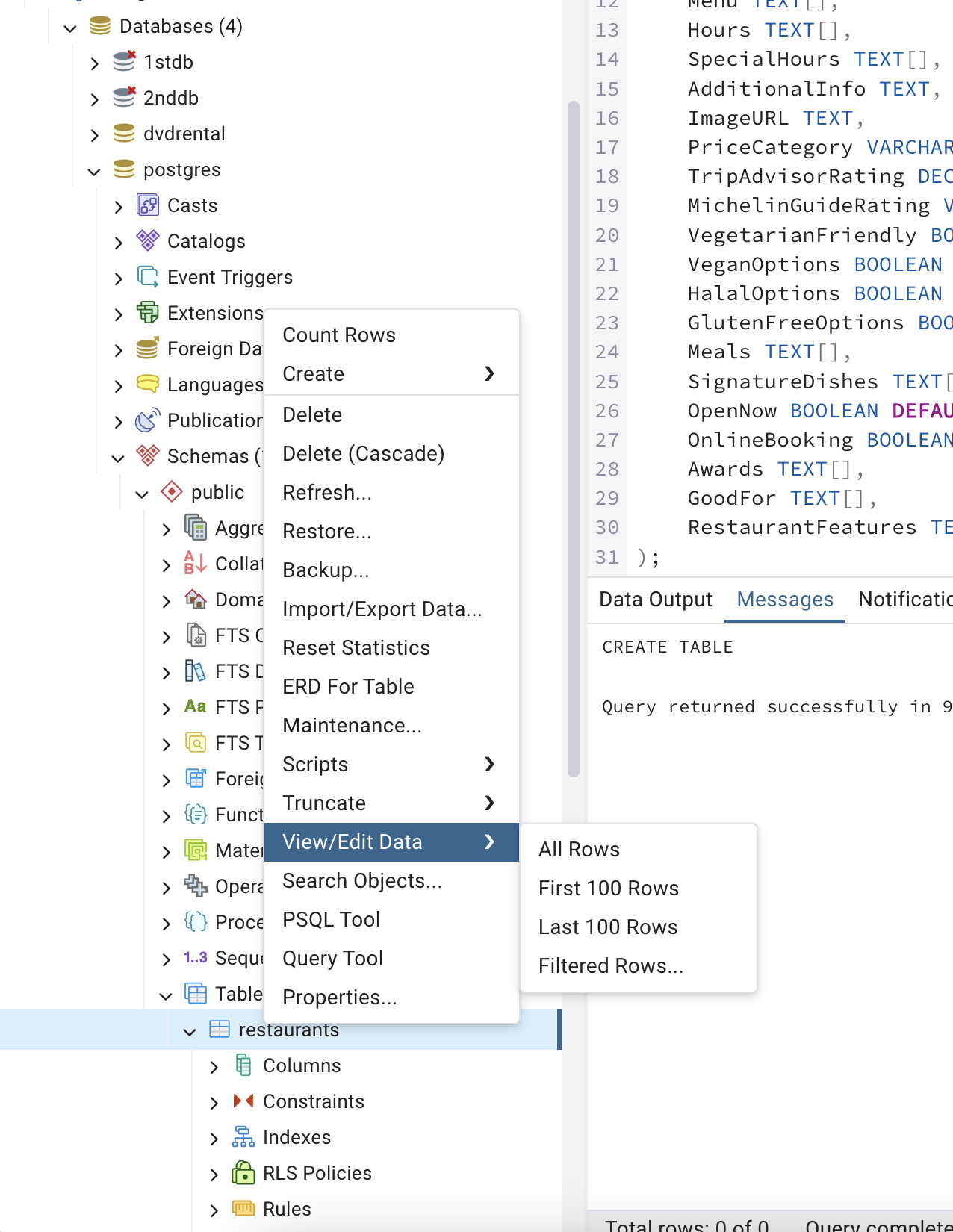
Task: Expand the 2nddb database node
Action: (94, 99)
